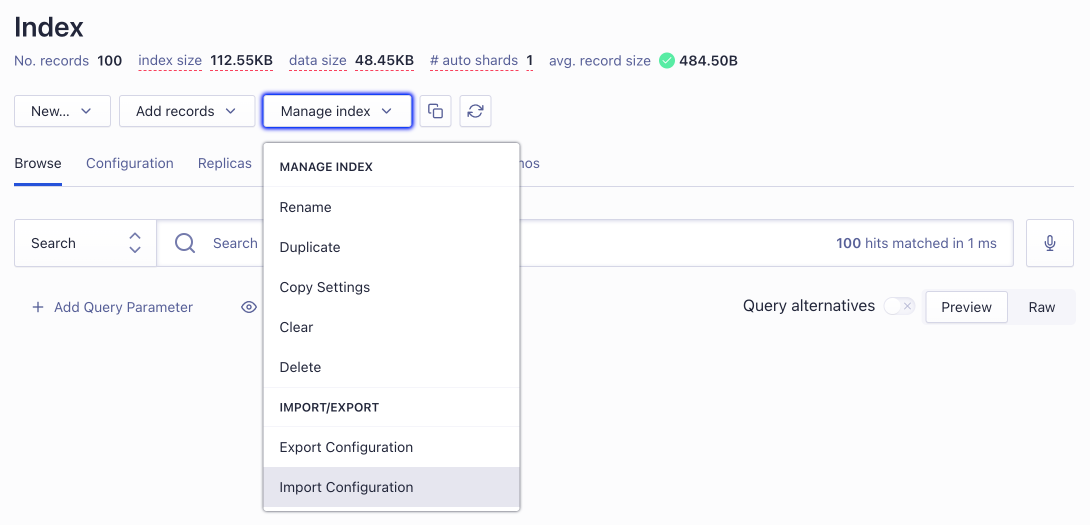Choose Export Configuration menu item

tap(391, 447)
